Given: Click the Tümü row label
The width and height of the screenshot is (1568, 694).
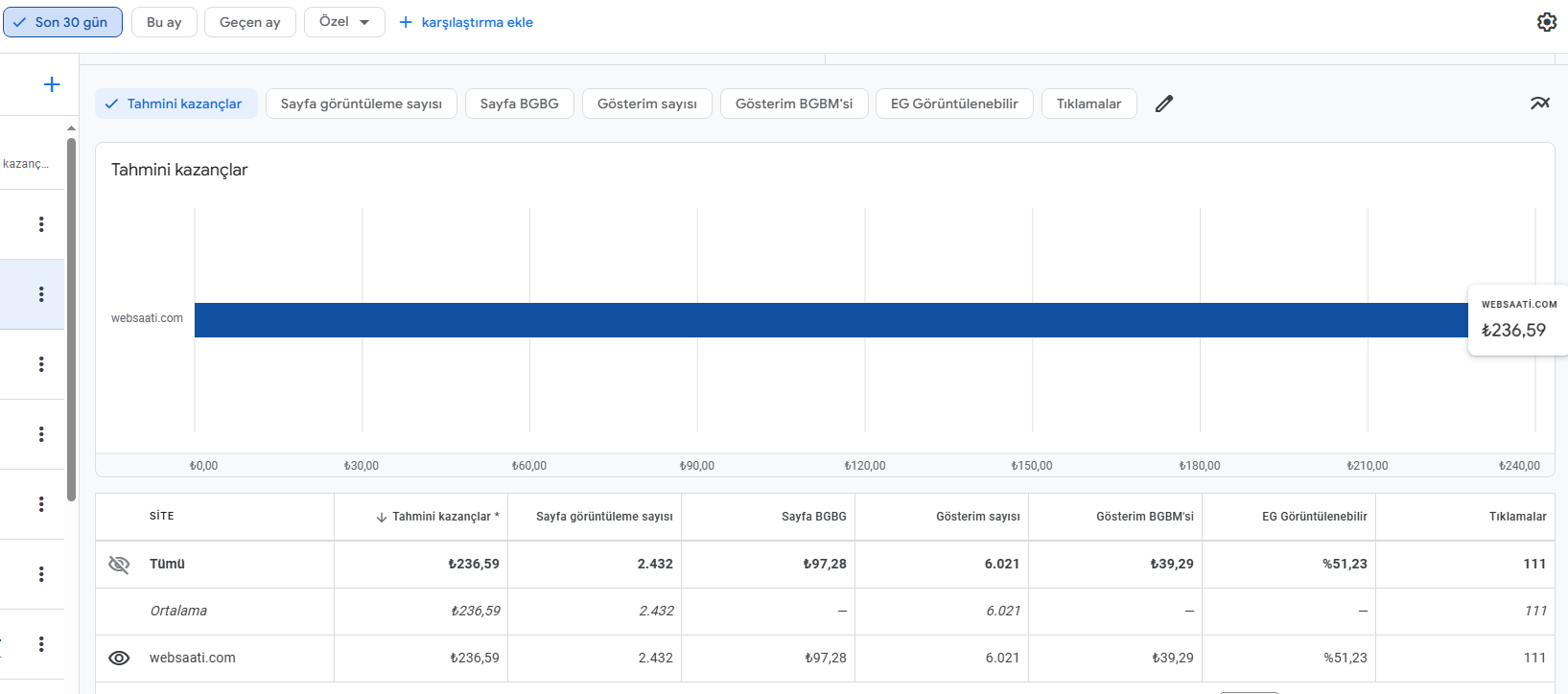Looking at the screenshot, I should coord(167,564).
